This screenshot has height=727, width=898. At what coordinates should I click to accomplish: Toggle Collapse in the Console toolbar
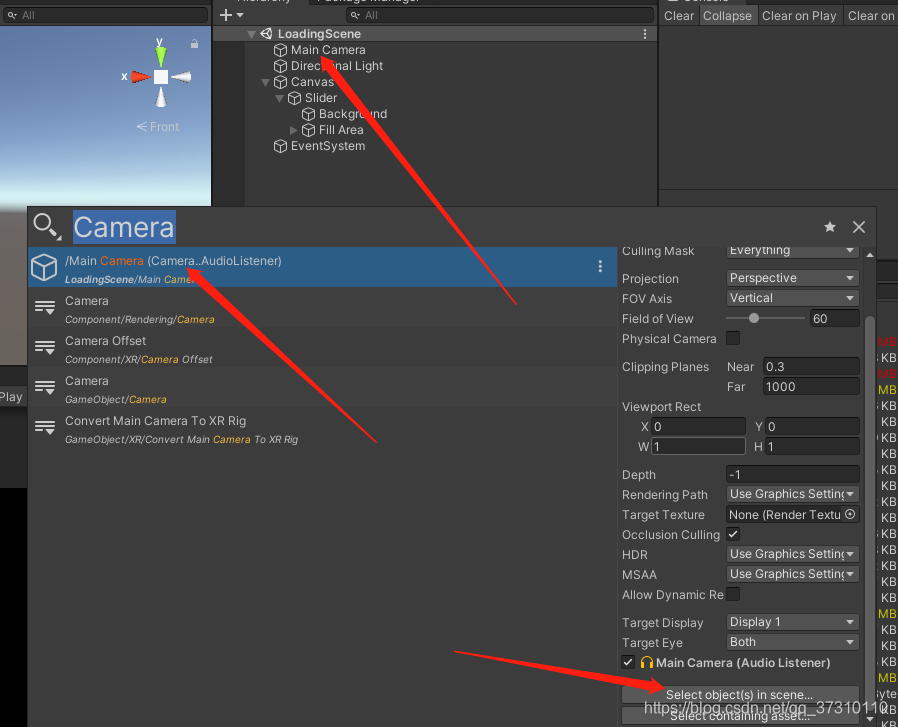[x=727, y=15]
